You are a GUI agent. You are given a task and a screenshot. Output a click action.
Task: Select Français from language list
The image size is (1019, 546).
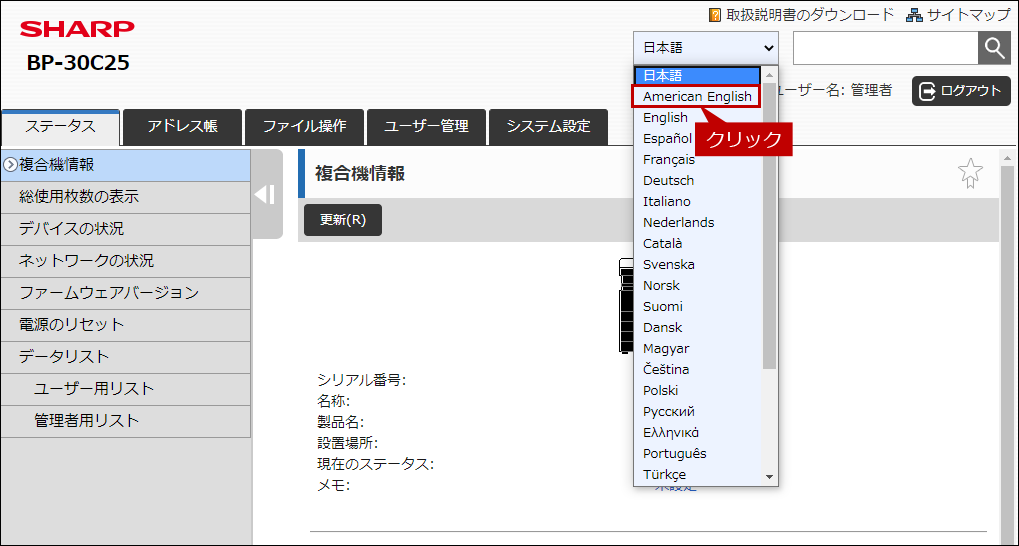coord(697,159)
